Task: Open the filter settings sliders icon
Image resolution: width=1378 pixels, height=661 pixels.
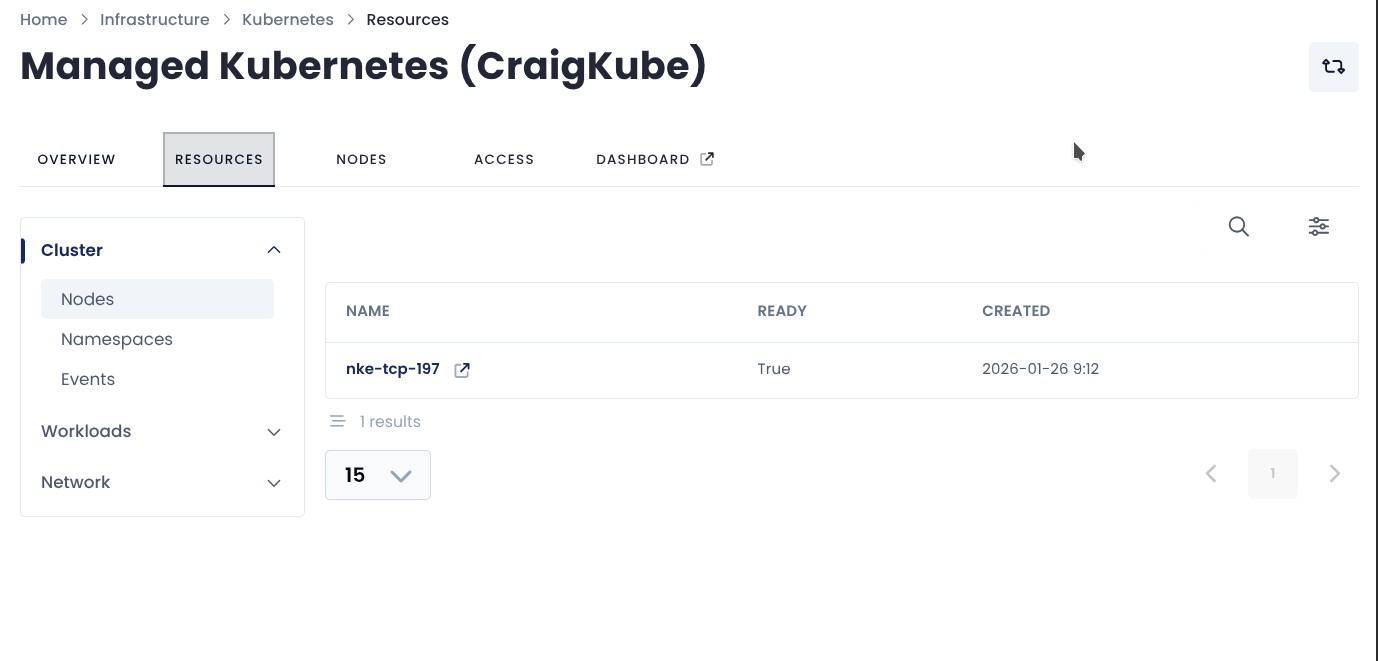Action: (1318, 227)
